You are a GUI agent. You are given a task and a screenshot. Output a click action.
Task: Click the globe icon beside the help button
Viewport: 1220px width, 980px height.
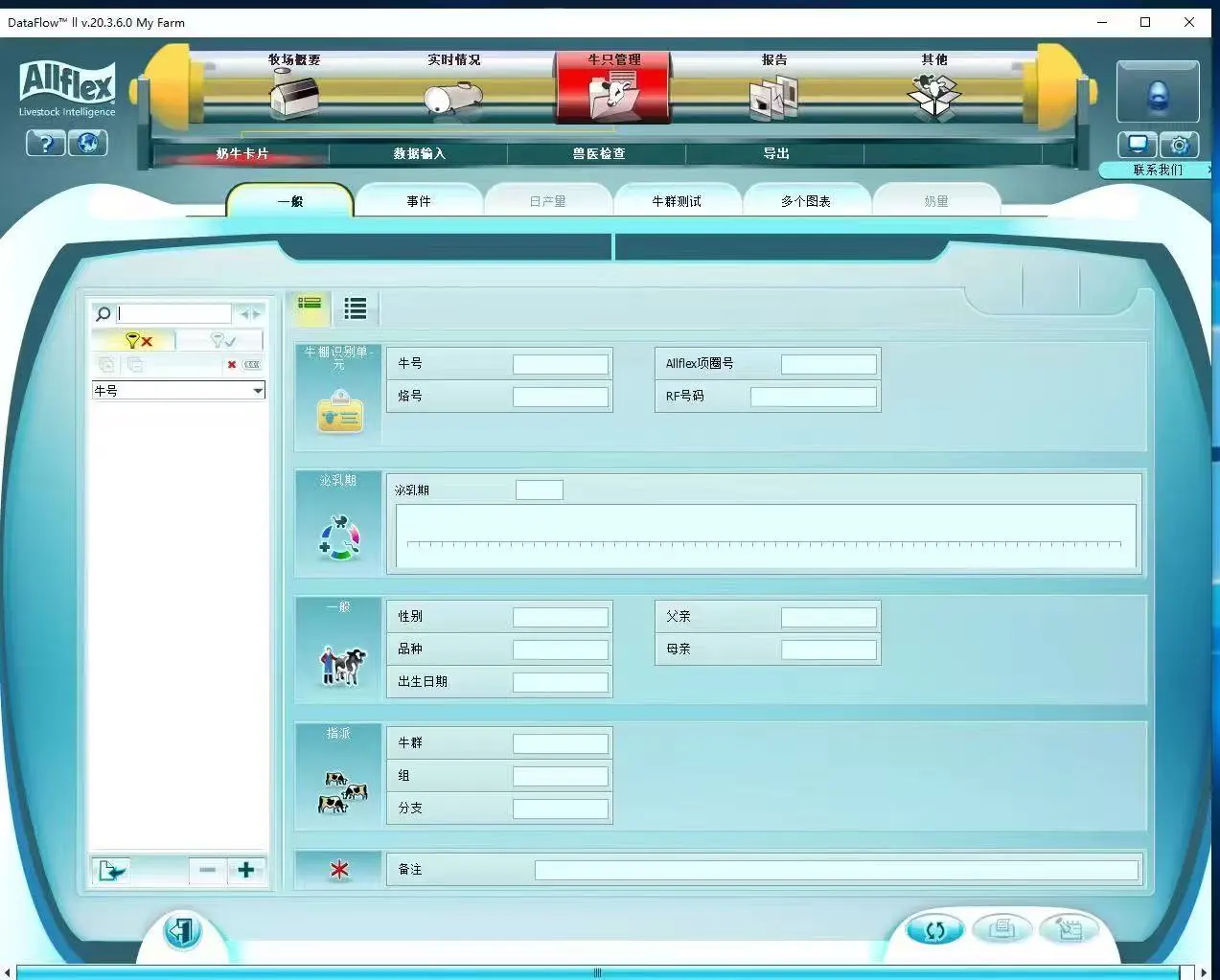point(88,144)
